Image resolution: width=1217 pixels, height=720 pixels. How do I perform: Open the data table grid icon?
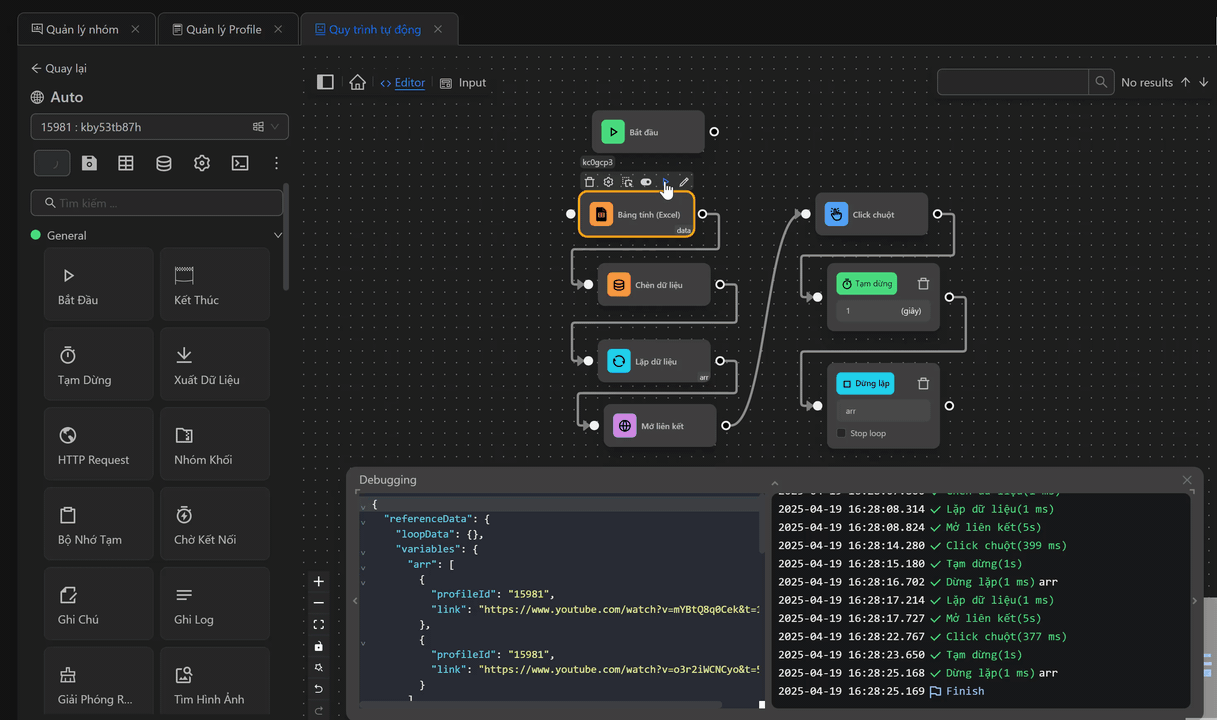[126, 163]
